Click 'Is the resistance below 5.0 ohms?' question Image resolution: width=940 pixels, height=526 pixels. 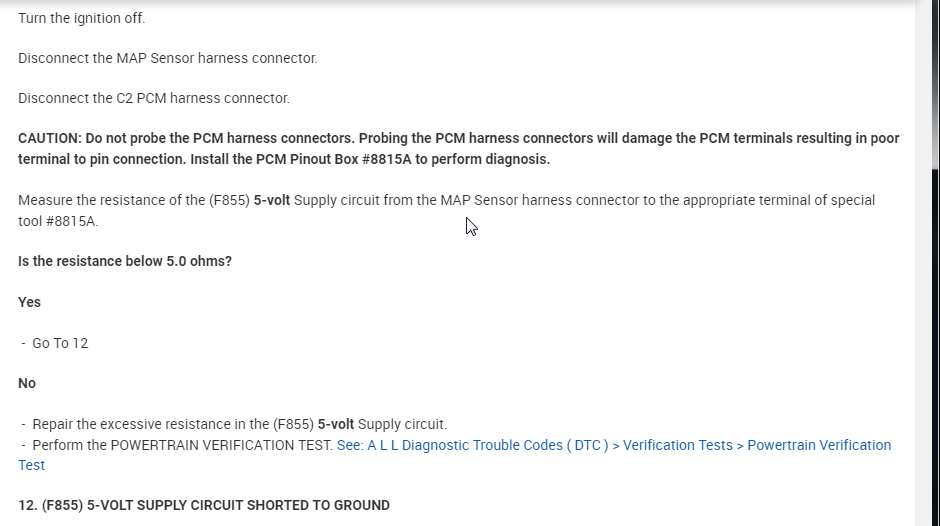click(125, 261)
